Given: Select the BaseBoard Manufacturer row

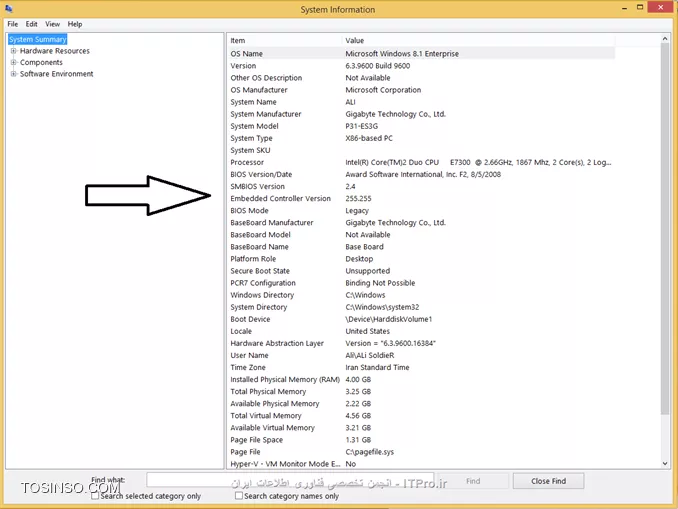Looking at the screenshot, I should pos(421,223).
